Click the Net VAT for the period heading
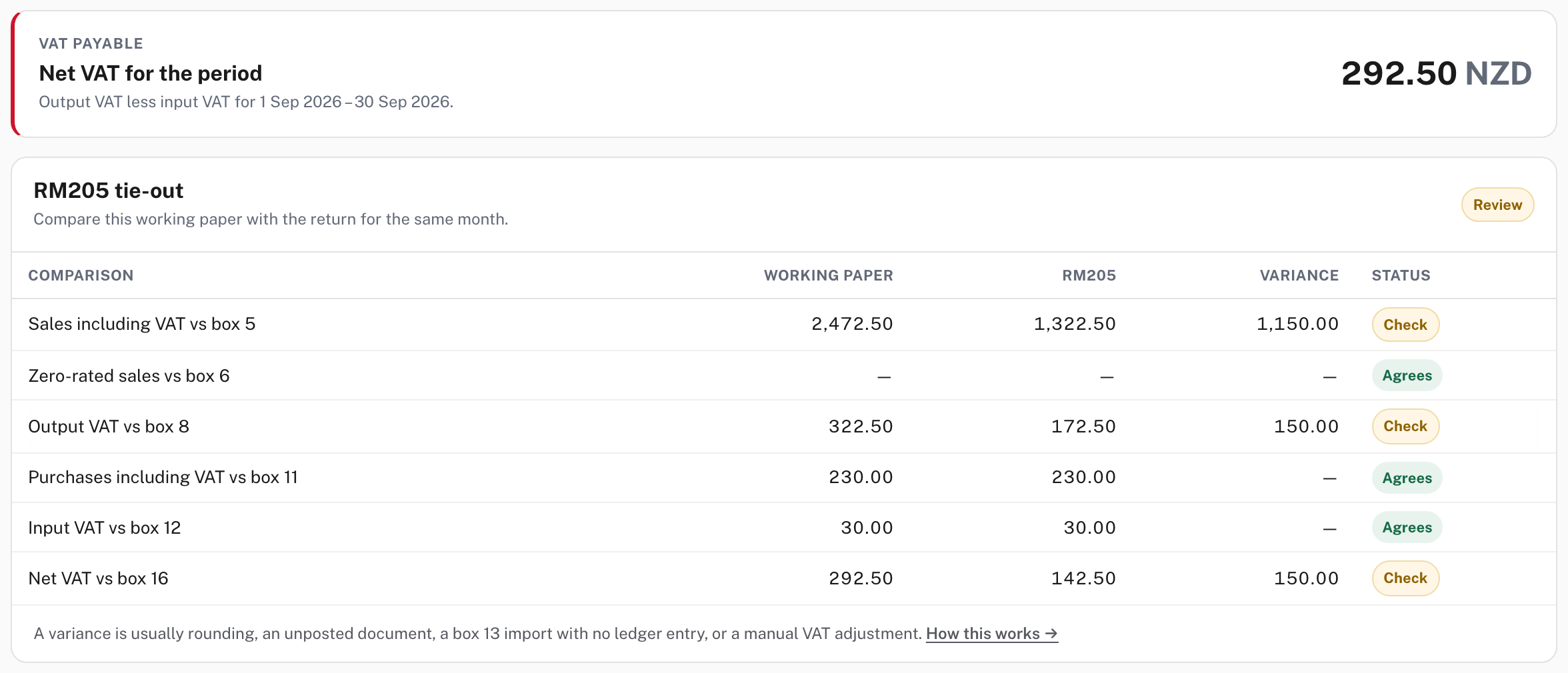Viewport: 1568px width, 673px height. (151, 73)
